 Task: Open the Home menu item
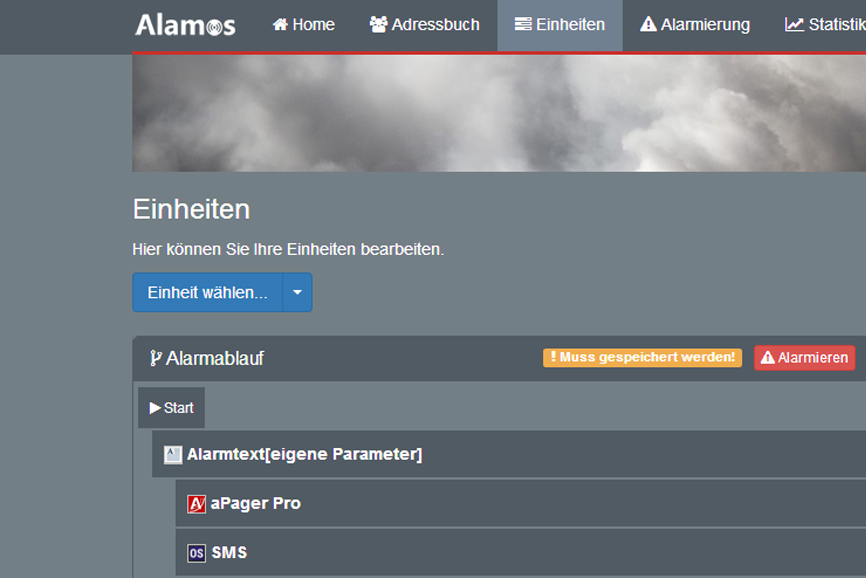pos(304,25)
